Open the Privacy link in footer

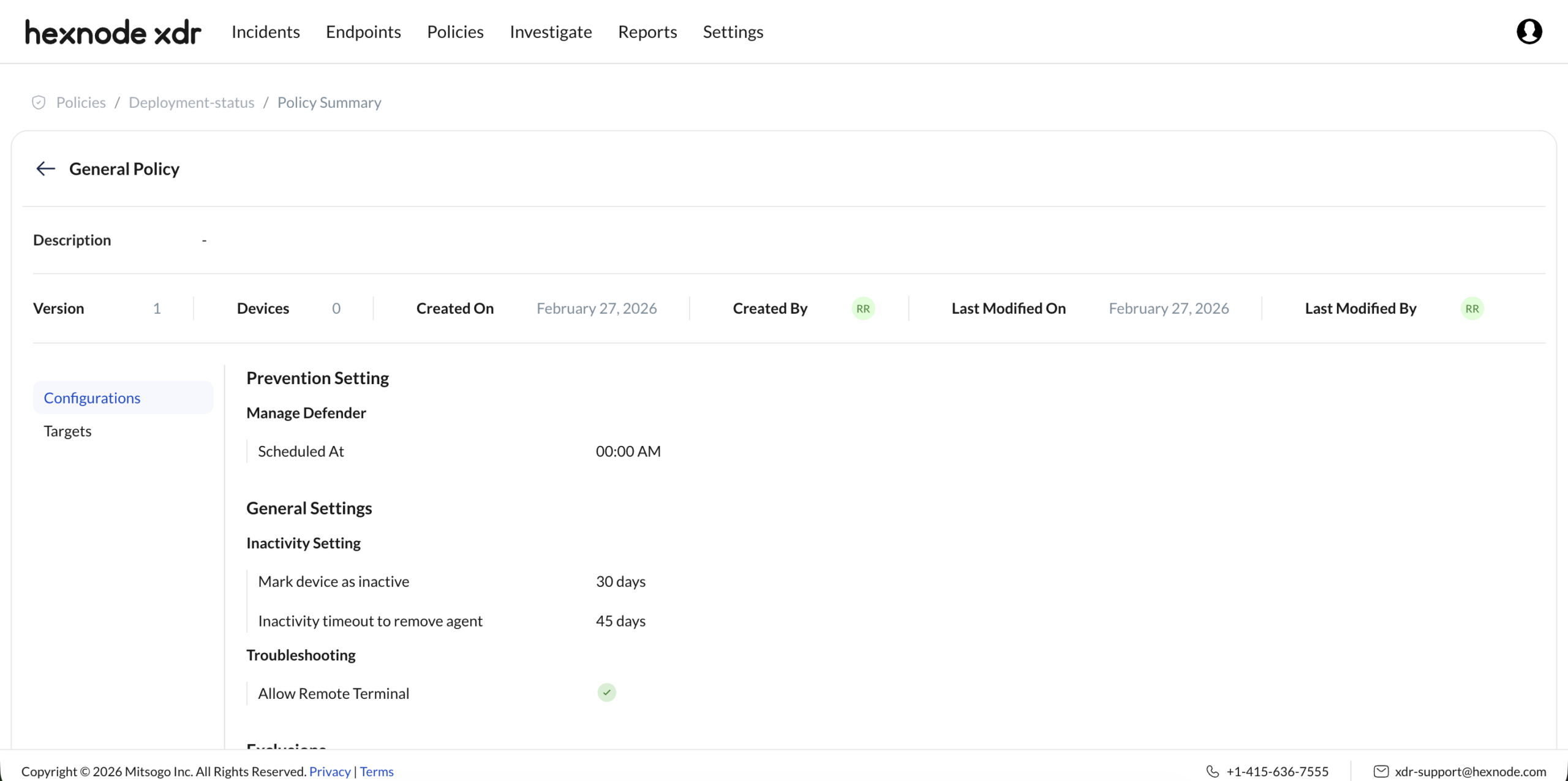coord(330,771)
